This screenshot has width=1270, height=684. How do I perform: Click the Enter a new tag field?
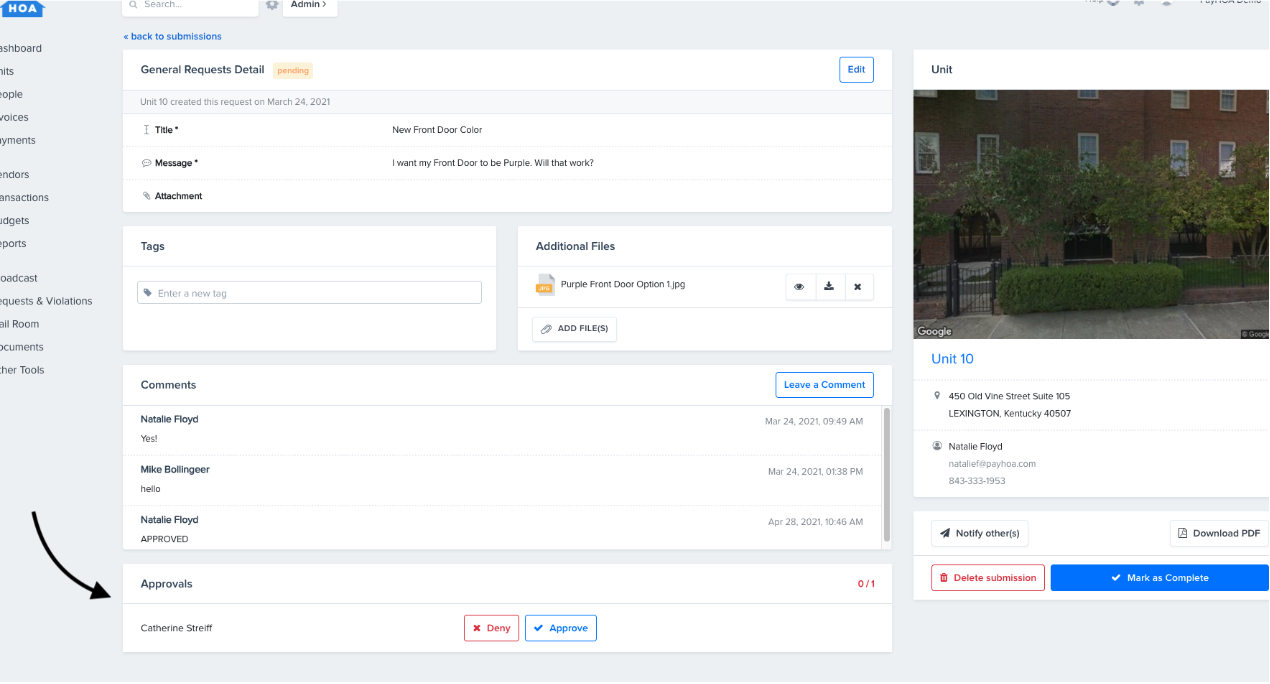[x=309, y=293]
